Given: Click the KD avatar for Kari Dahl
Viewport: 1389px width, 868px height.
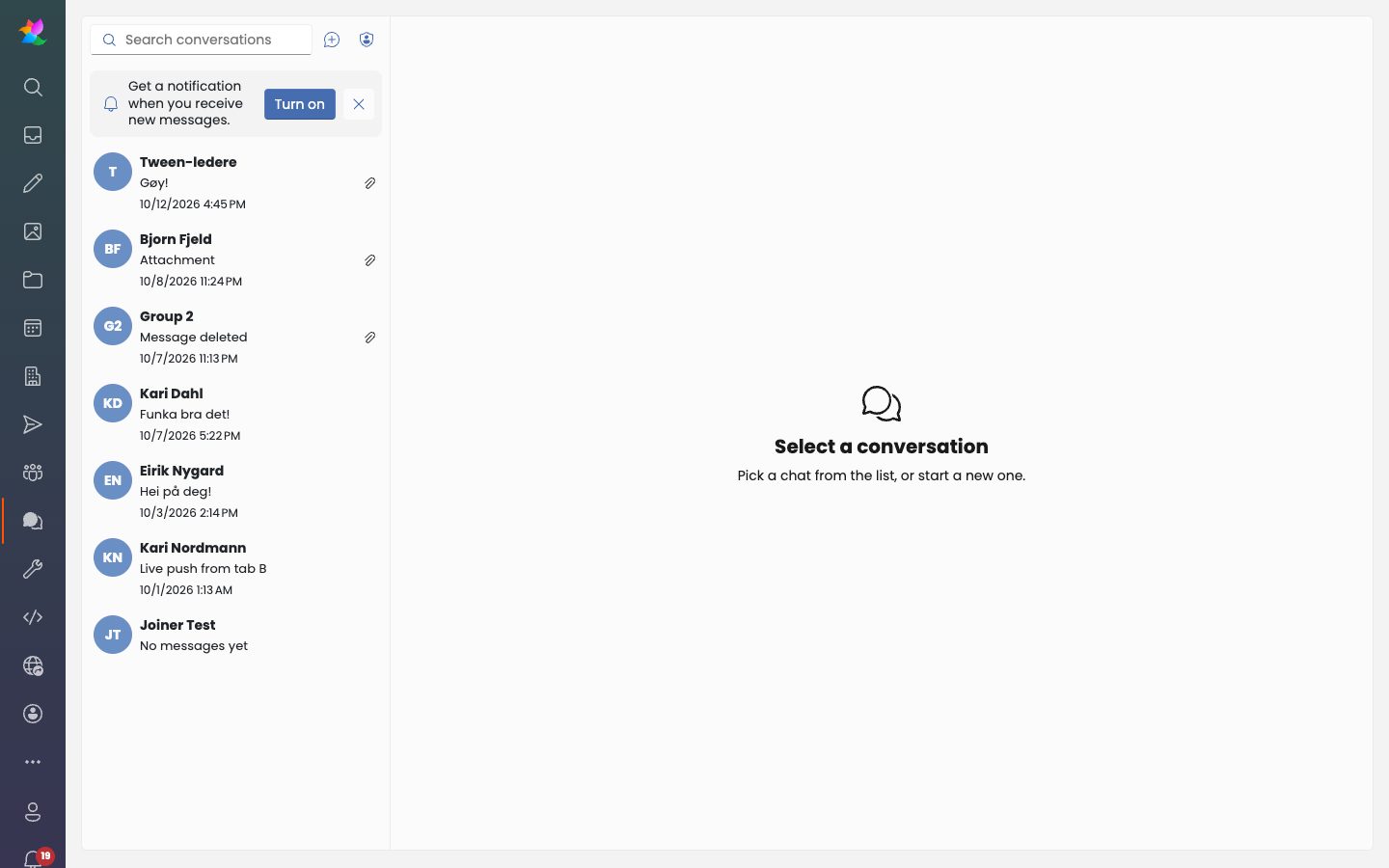Looking at the screenshot, I should pos(113,403).
